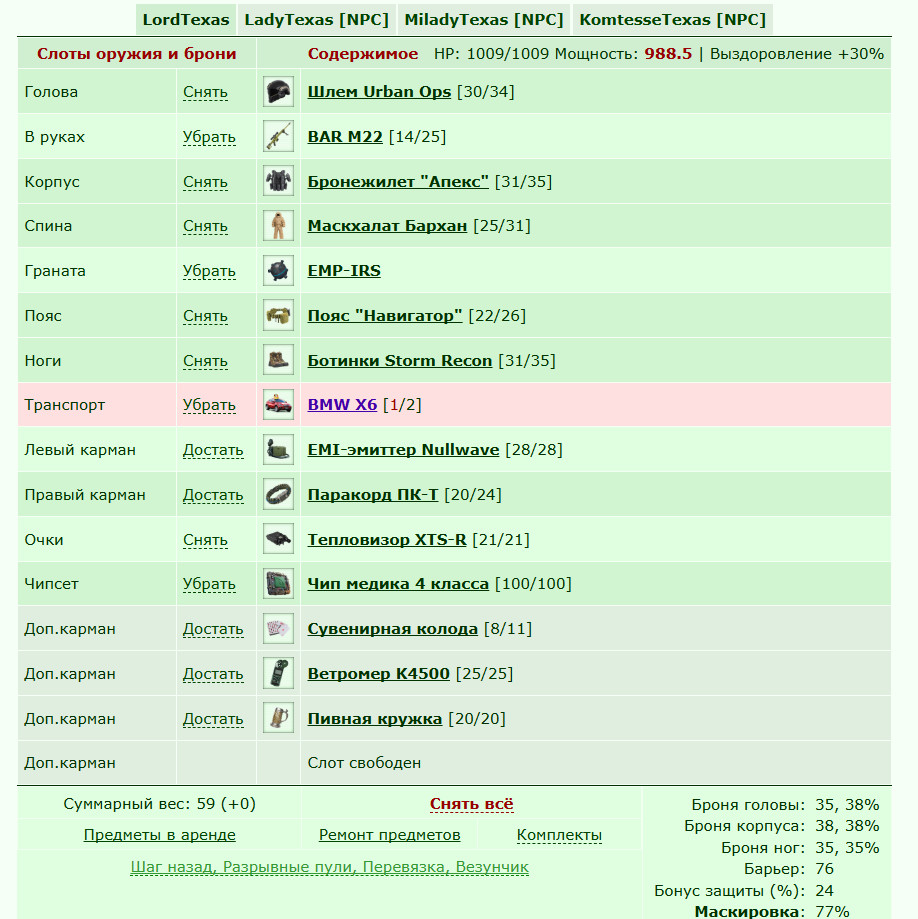The height and width of the screenshot is (919, 918).
Task: Click the Шлем Urban Ops helmet icon
Action: pos(278,91)
